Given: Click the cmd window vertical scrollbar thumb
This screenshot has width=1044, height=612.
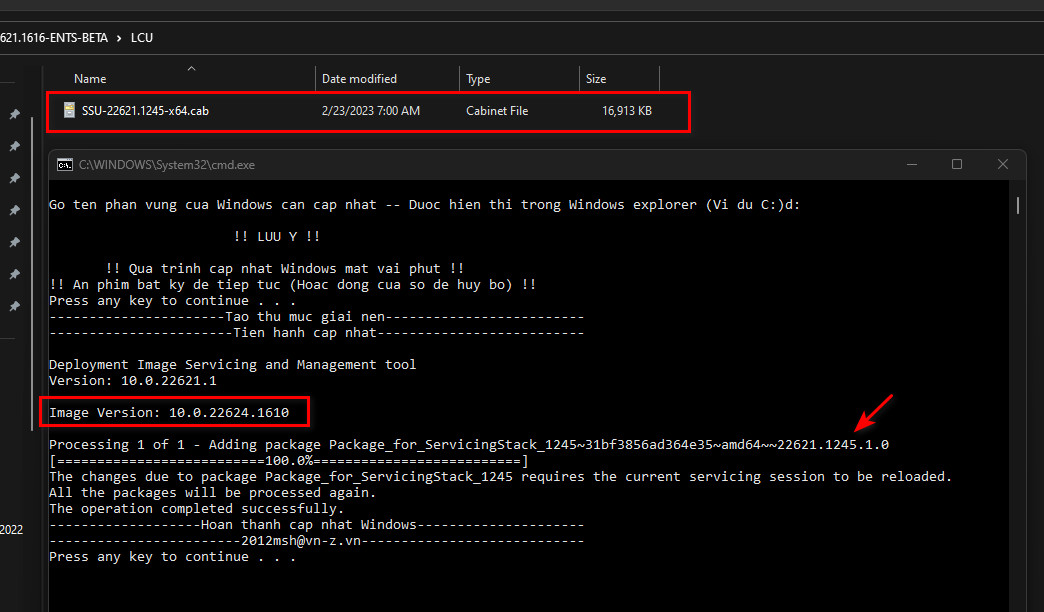Looking at the screenshot, I should 1017,205.
